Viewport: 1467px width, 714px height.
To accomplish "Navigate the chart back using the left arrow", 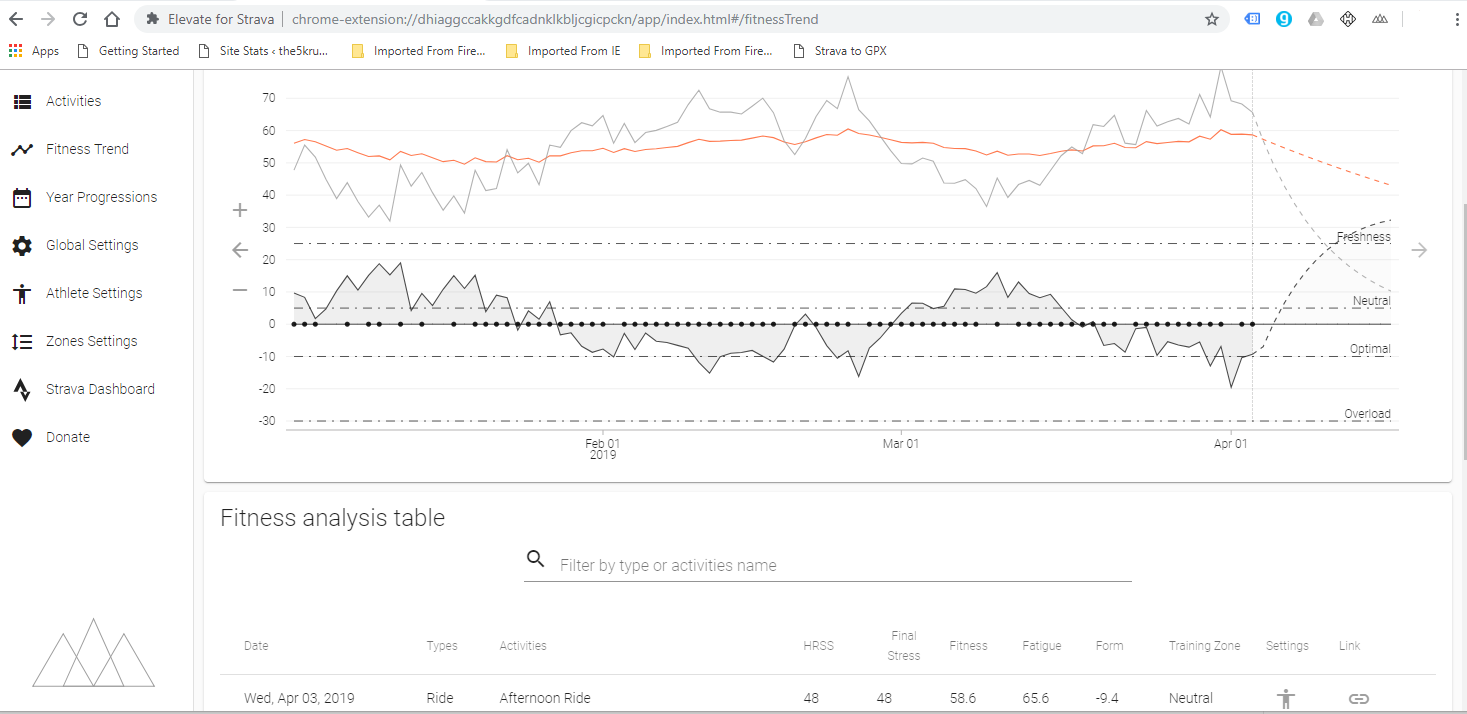I will tap(239, 249).
